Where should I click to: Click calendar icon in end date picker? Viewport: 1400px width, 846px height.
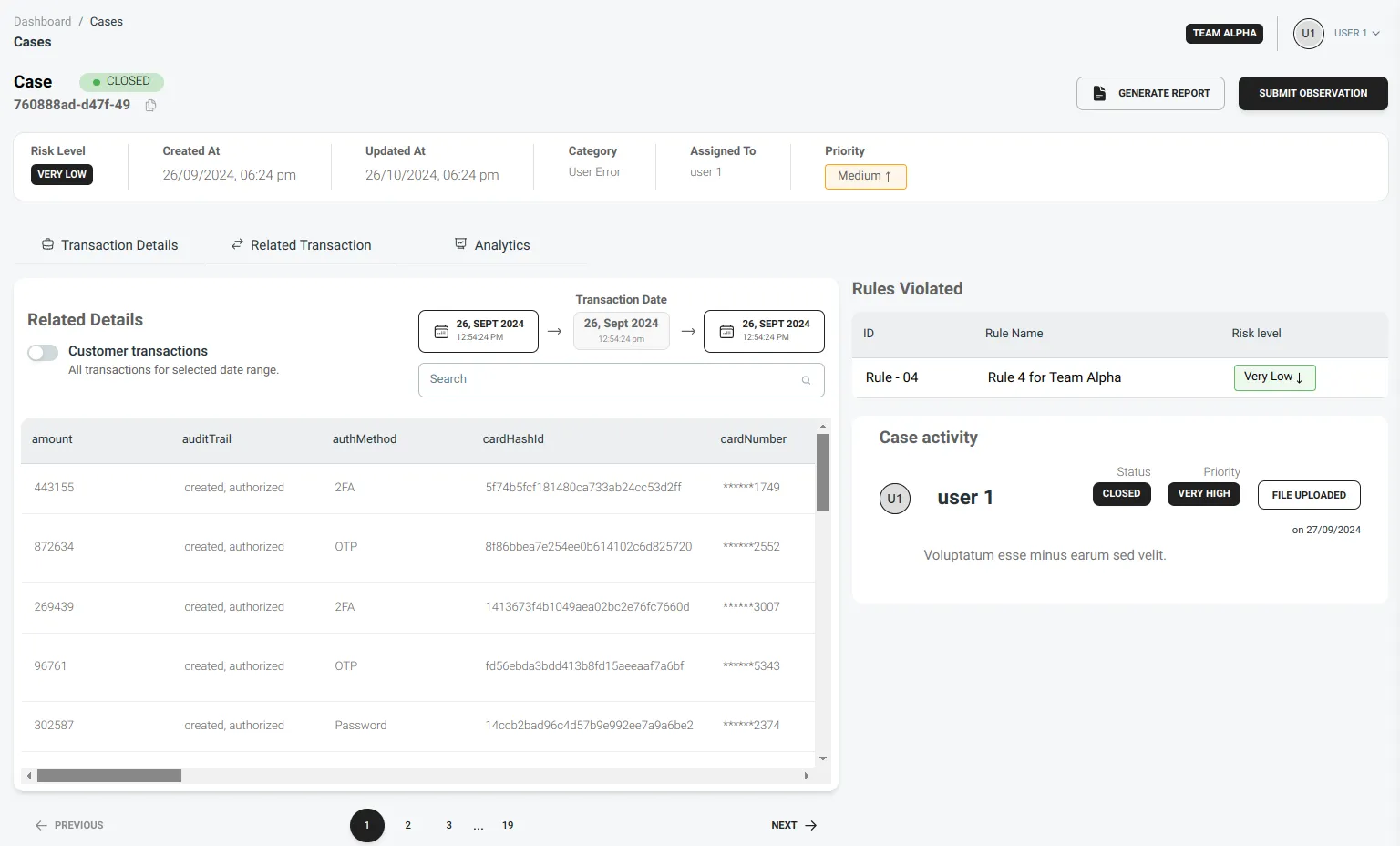tap(726, 332)
